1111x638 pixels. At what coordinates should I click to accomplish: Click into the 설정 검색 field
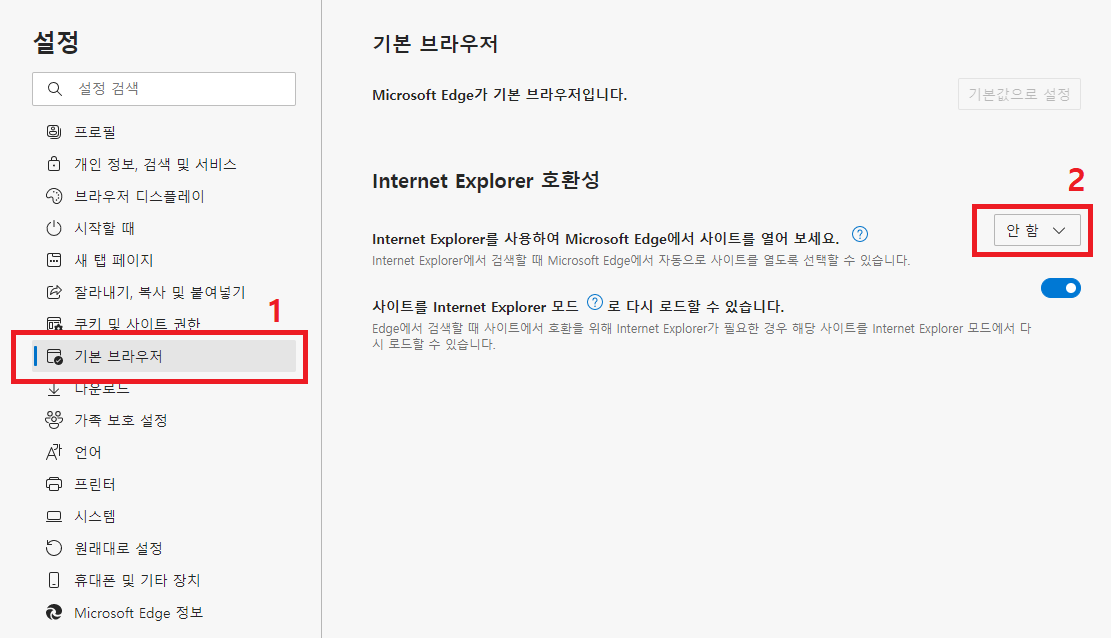tap(164, 89)
